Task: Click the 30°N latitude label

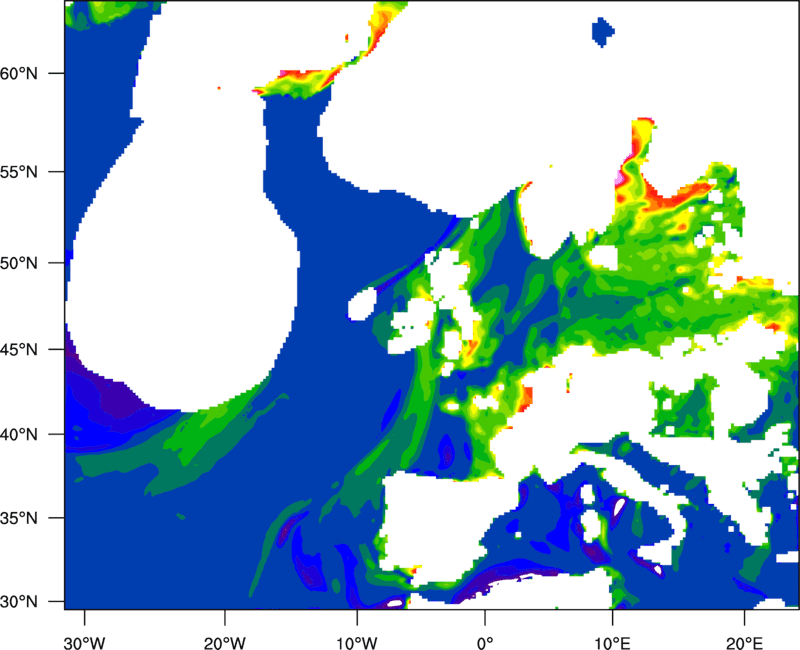Action: (x=19, y=602)
